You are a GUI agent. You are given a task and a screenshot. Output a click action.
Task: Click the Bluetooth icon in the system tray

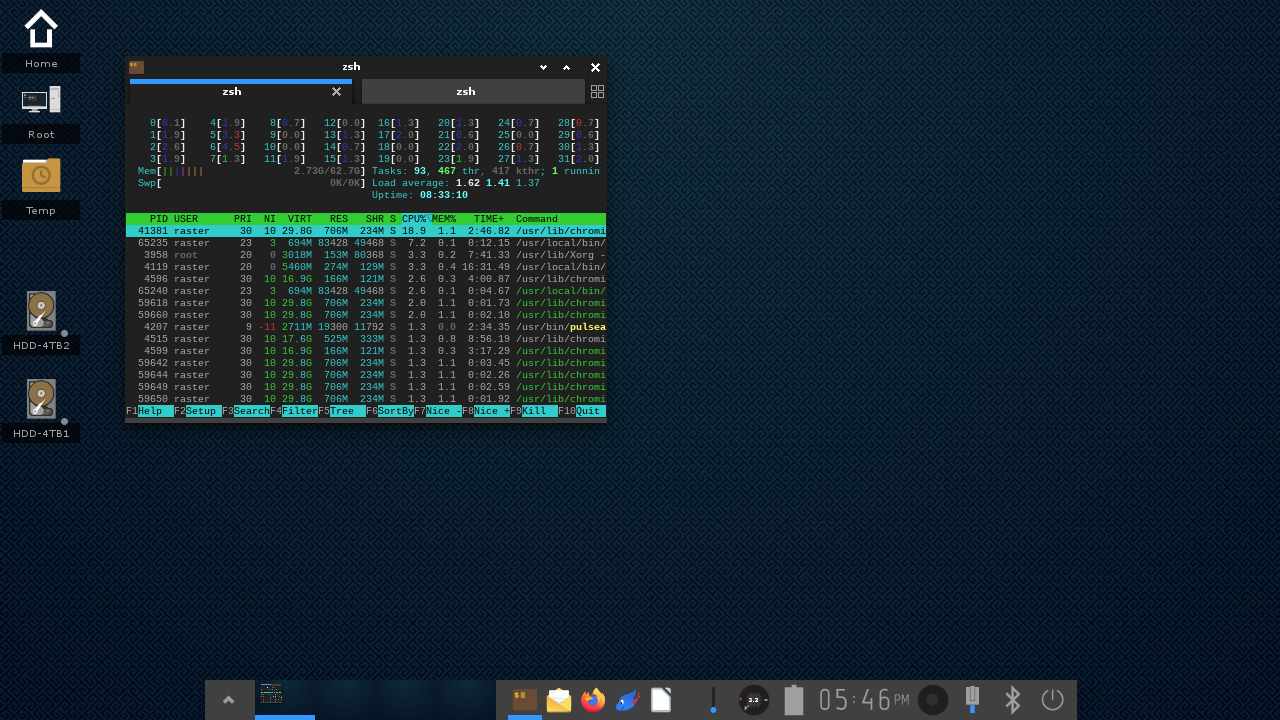coord(1011,700)
